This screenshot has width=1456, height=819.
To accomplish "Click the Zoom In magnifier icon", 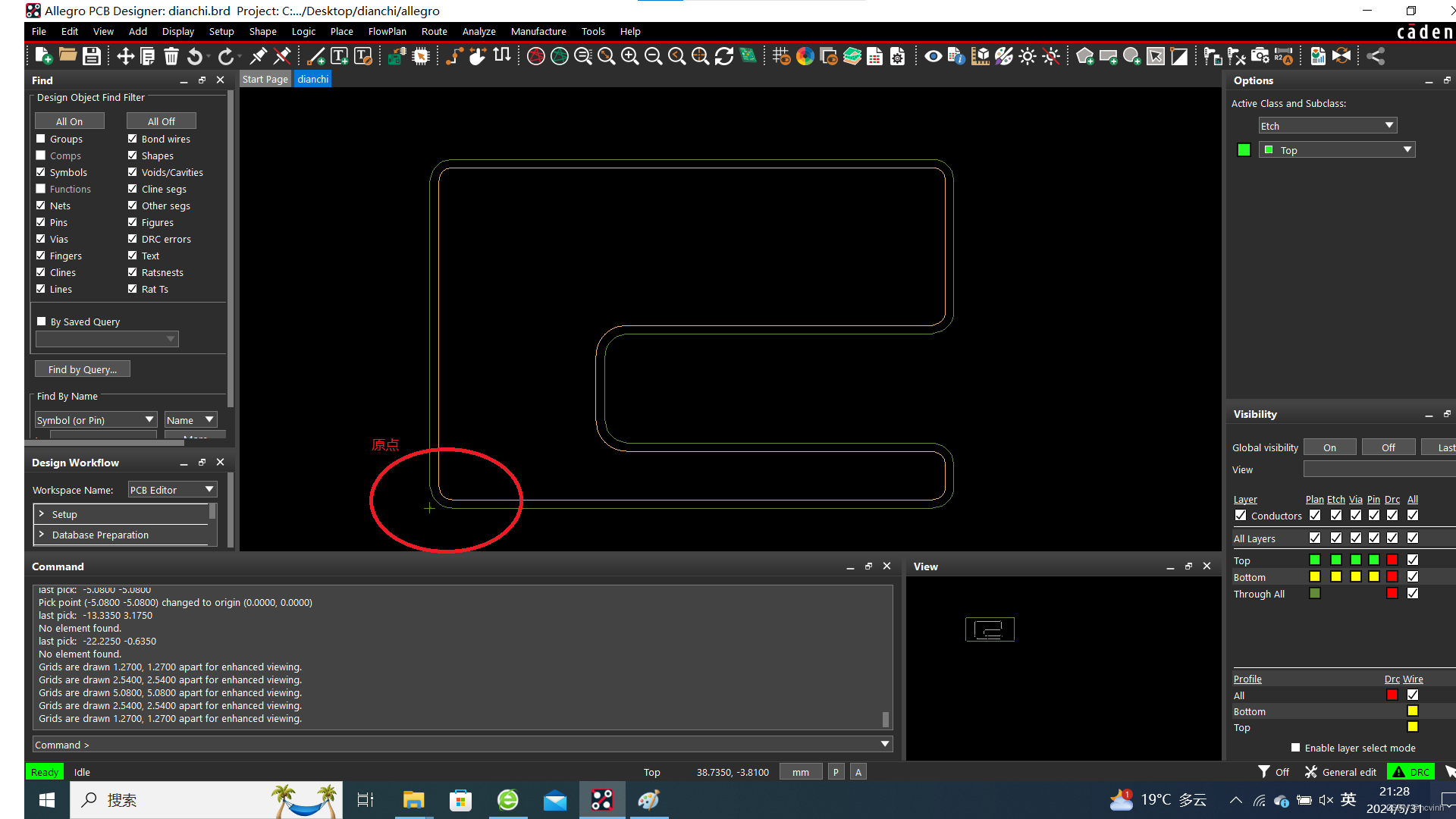I will (x=630, y=56).
